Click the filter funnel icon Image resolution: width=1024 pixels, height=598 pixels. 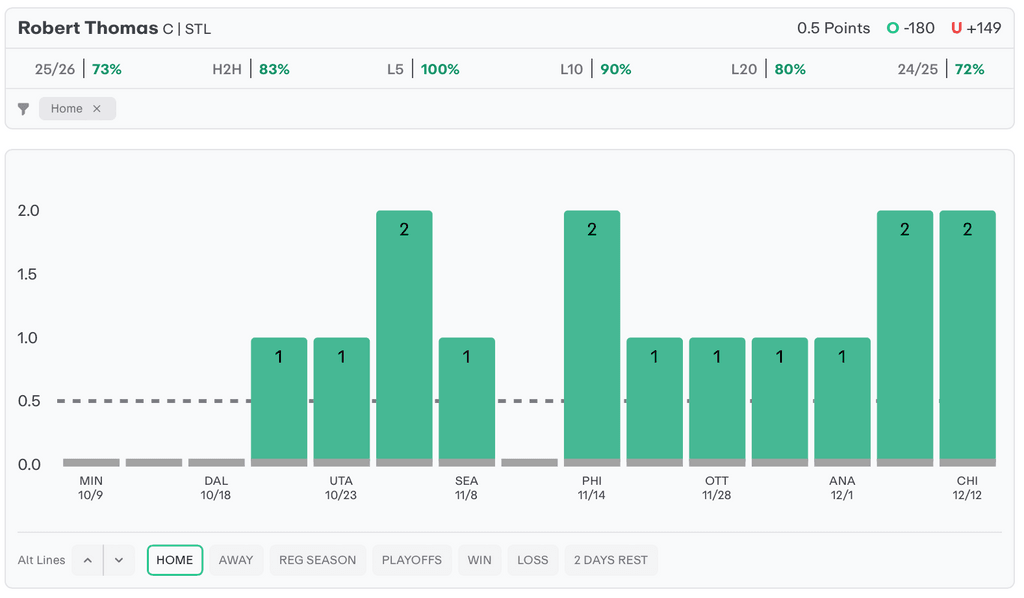(x=23, y=109)
